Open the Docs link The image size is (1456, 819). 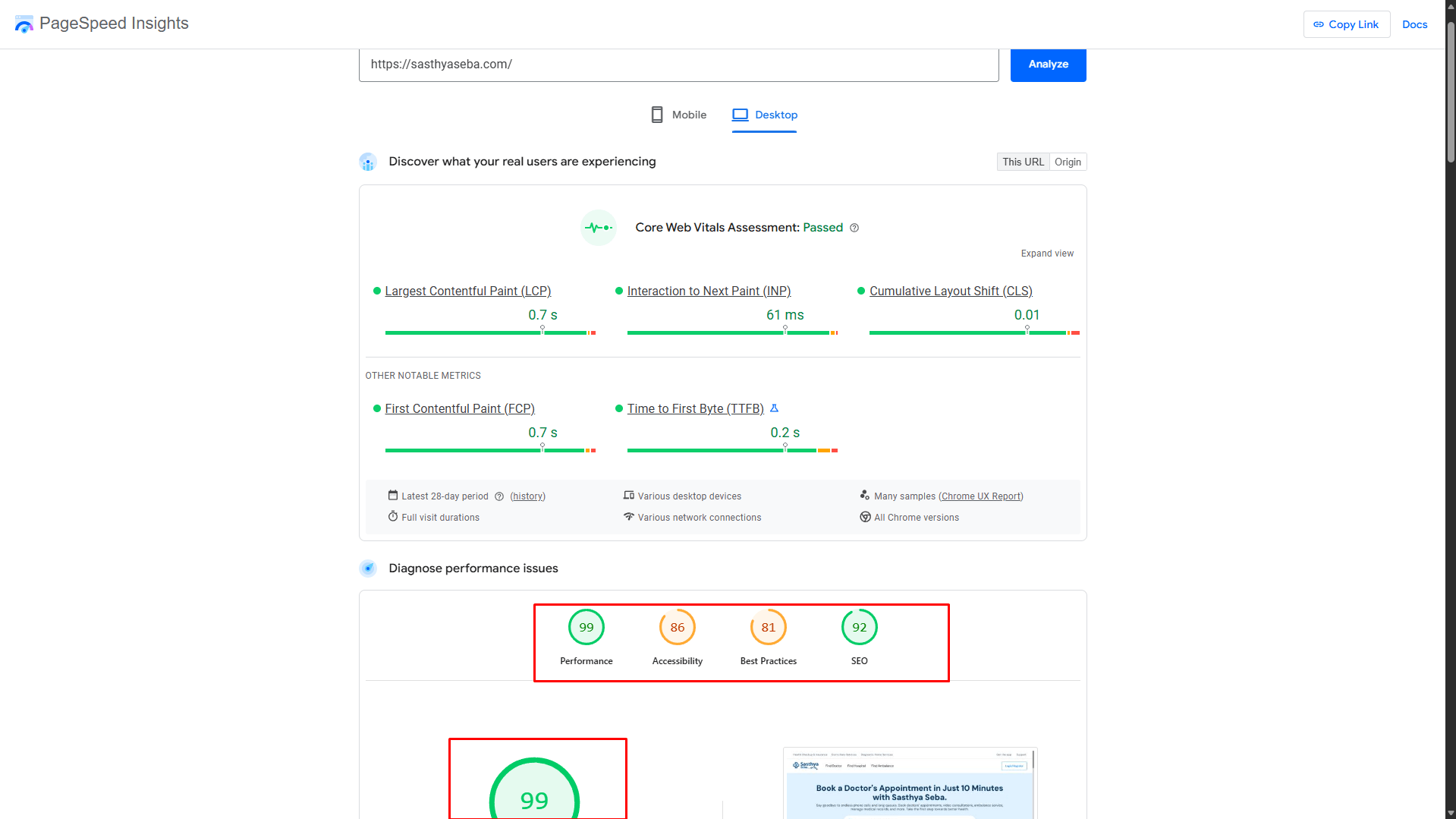tap(1414, 24)
